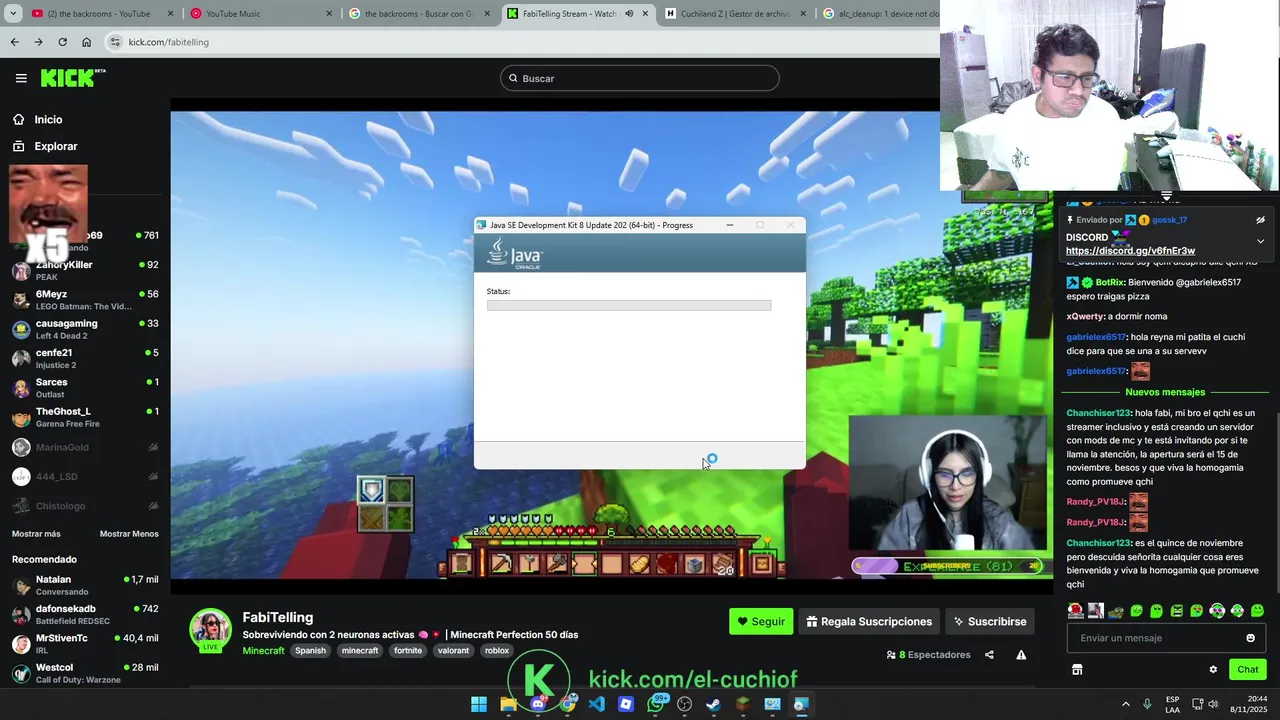
Task: Open WhatsApp from the taskbar
Action: pyautogui.click(x=656, y=704)
